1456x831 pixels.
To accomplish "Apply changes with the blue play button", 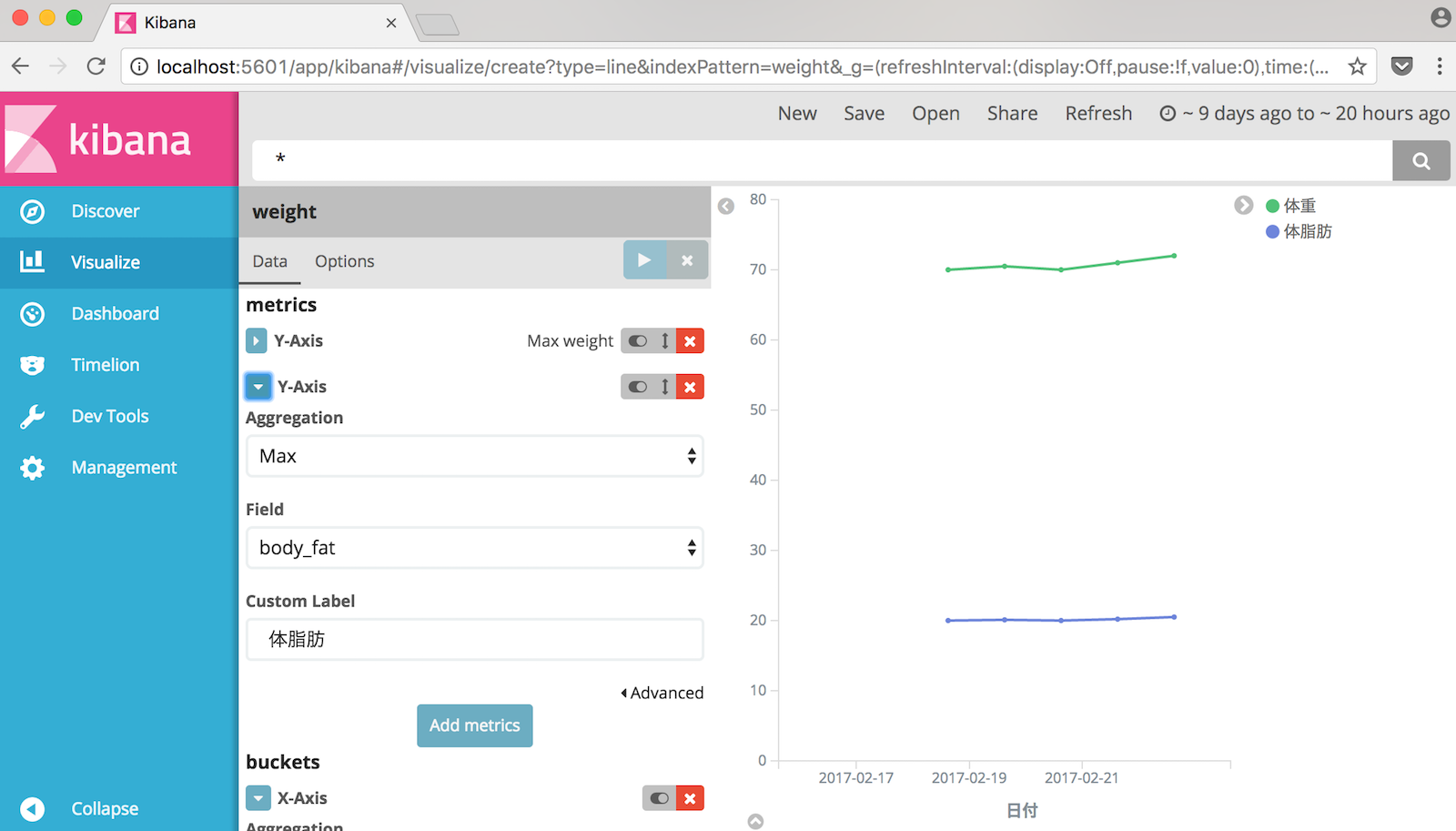I will click(x=644, y=259).
